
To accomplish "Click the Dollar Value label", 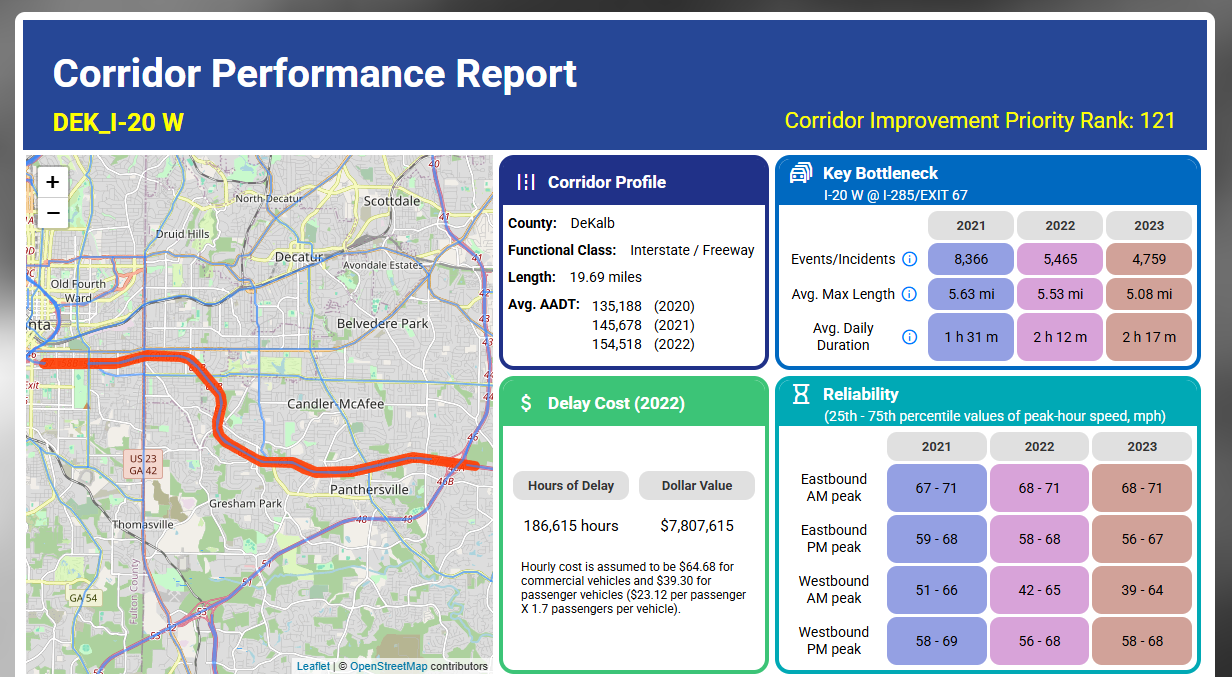I will click(697, 486).
